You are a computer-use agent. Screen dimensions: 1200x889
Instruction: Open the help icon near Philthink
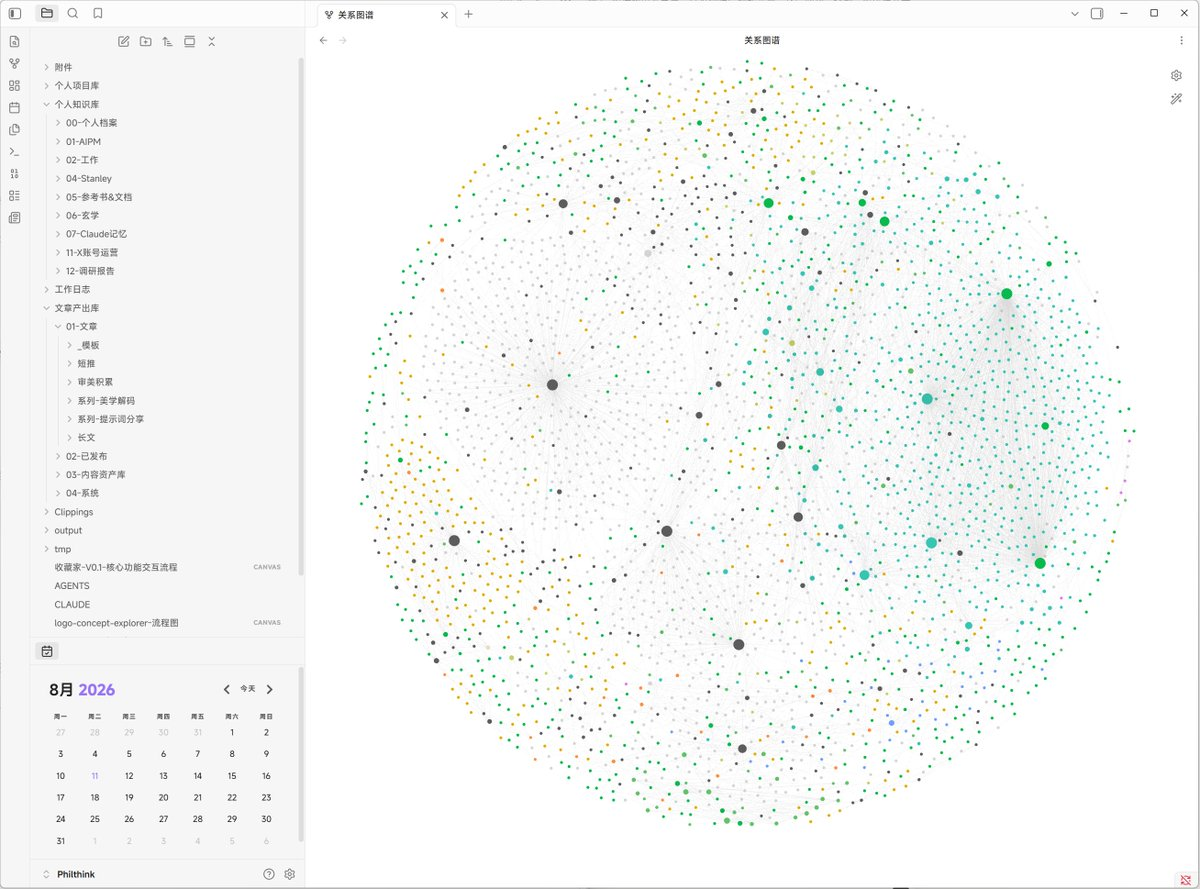pos(268,874)
